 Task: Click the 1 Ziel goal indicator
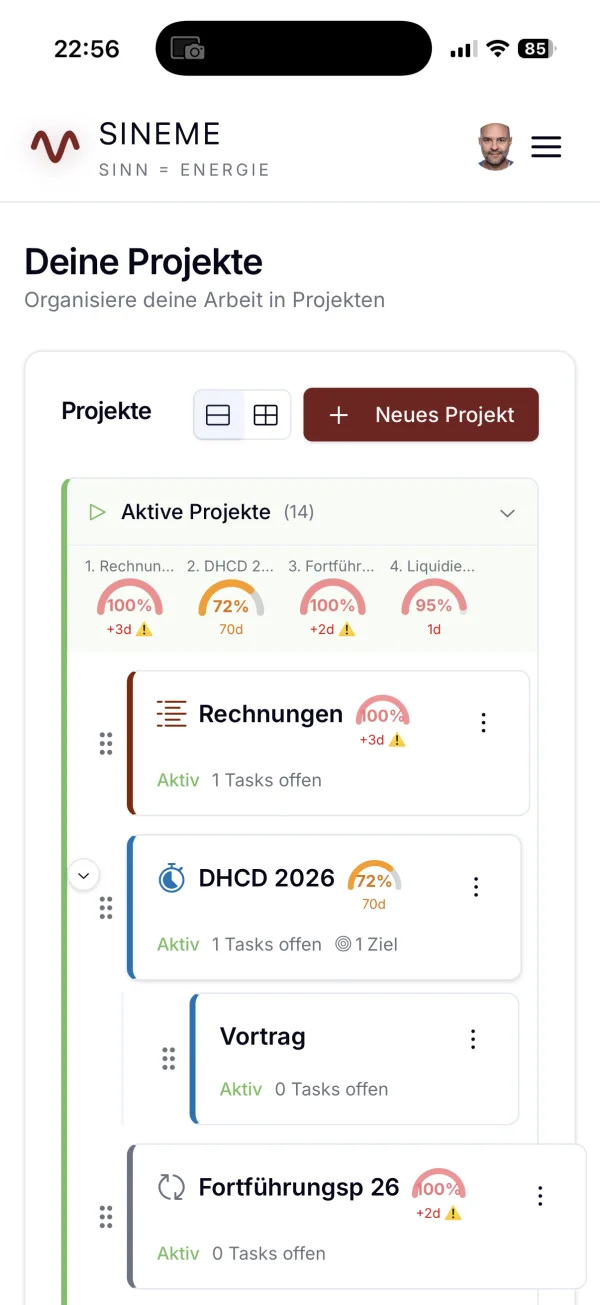tap(366, 944)
